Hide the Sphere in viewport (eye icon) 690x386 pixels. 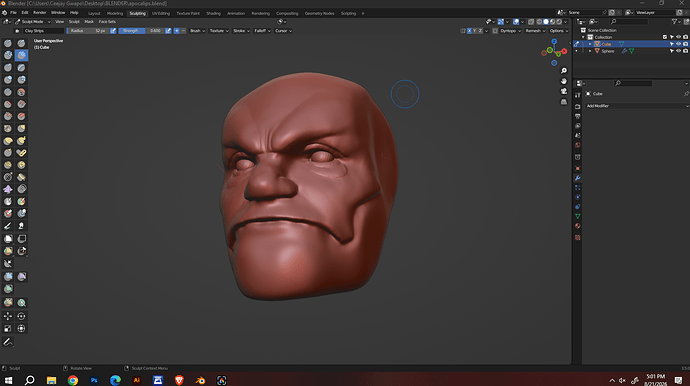click(678, 51)
